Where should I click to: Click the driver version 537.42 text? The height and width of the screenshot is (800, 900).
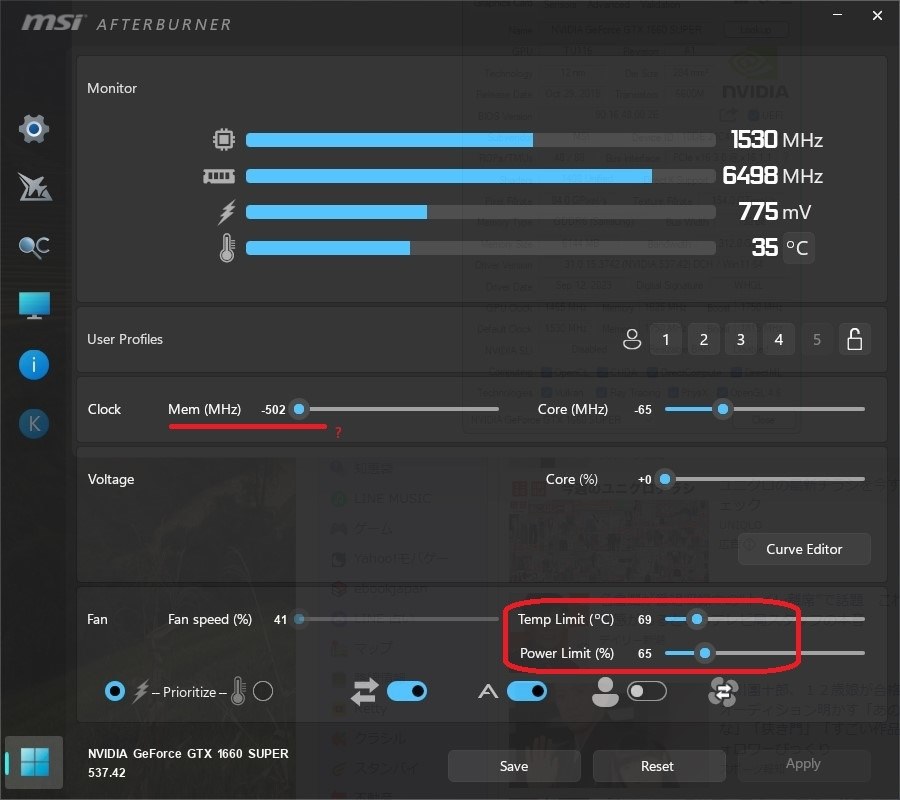(107, 772)
